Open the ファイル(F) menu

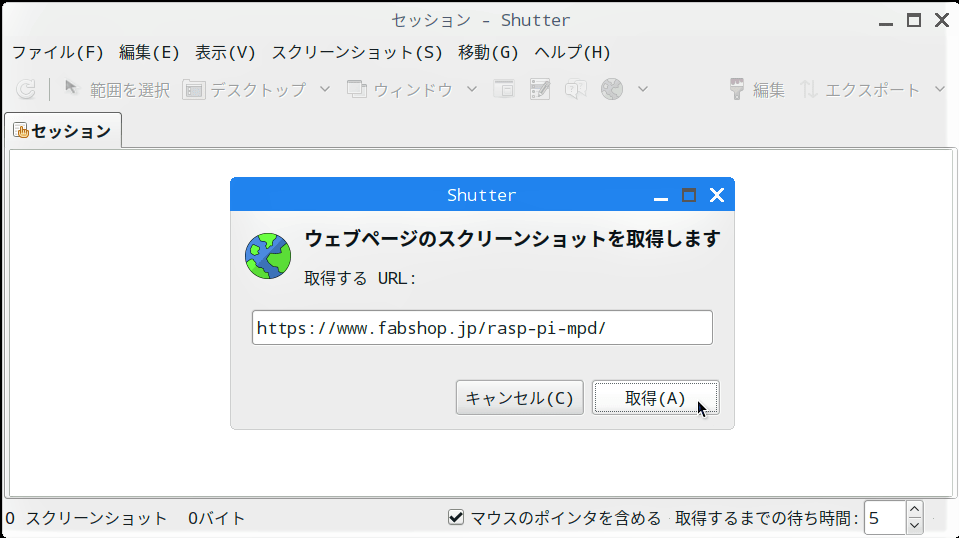point(58,53)
